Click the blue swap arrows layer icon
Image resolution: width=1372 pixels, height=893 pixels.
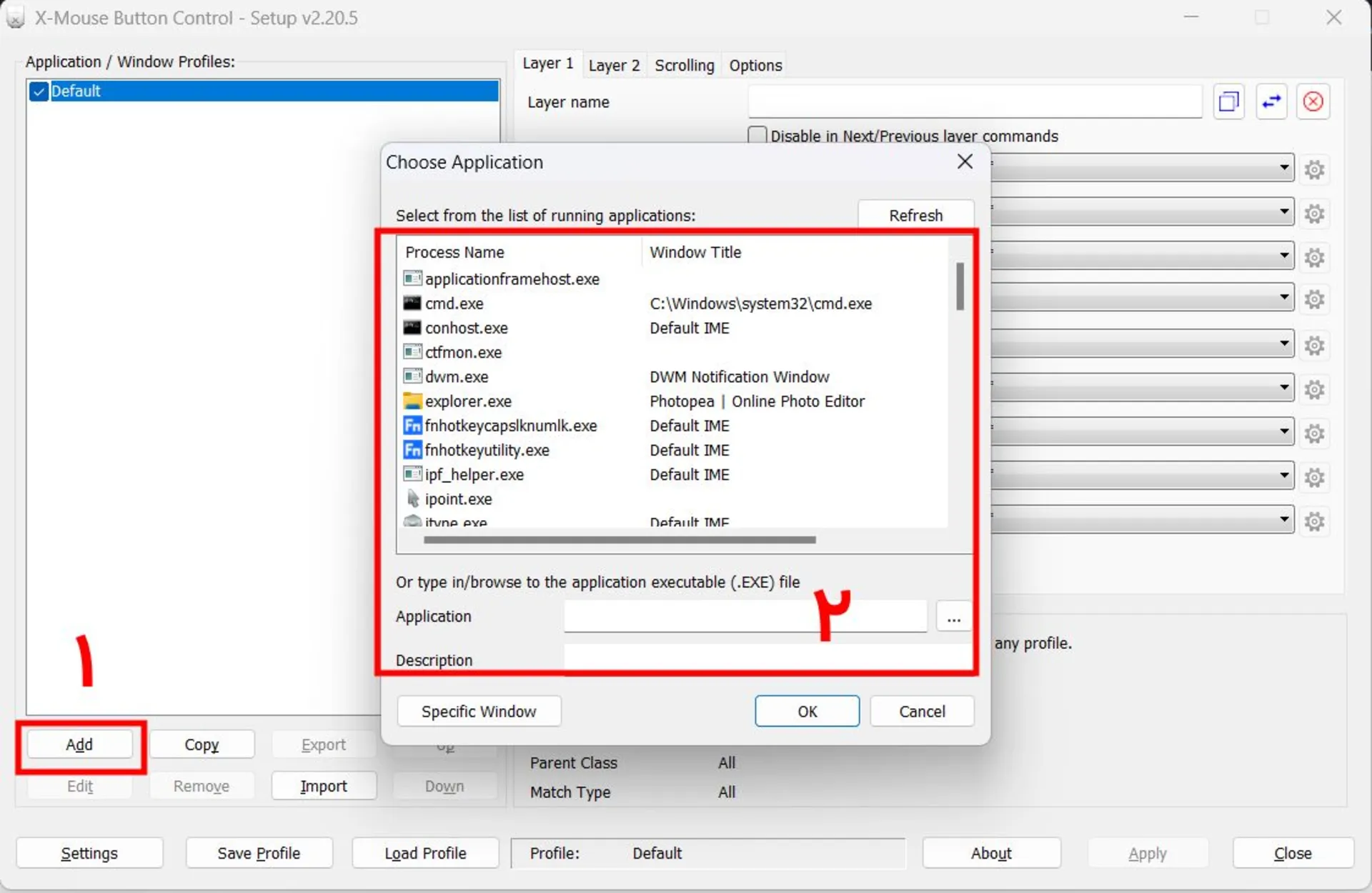1271,101
